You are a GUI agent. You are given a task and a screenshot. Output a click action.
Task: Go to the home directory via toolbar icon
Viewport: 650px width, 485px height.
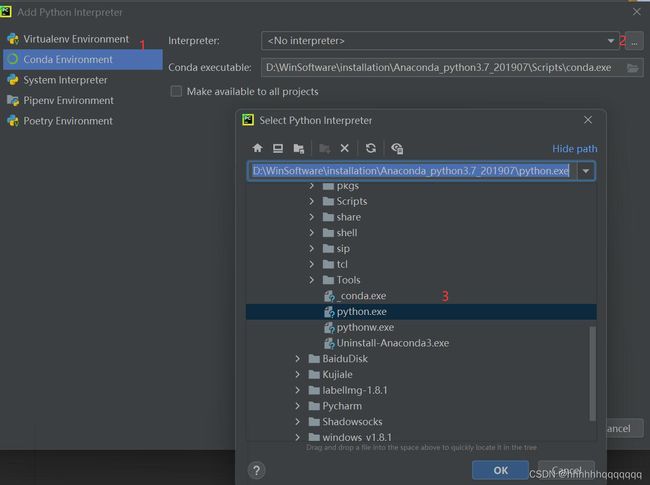(257, 148)
